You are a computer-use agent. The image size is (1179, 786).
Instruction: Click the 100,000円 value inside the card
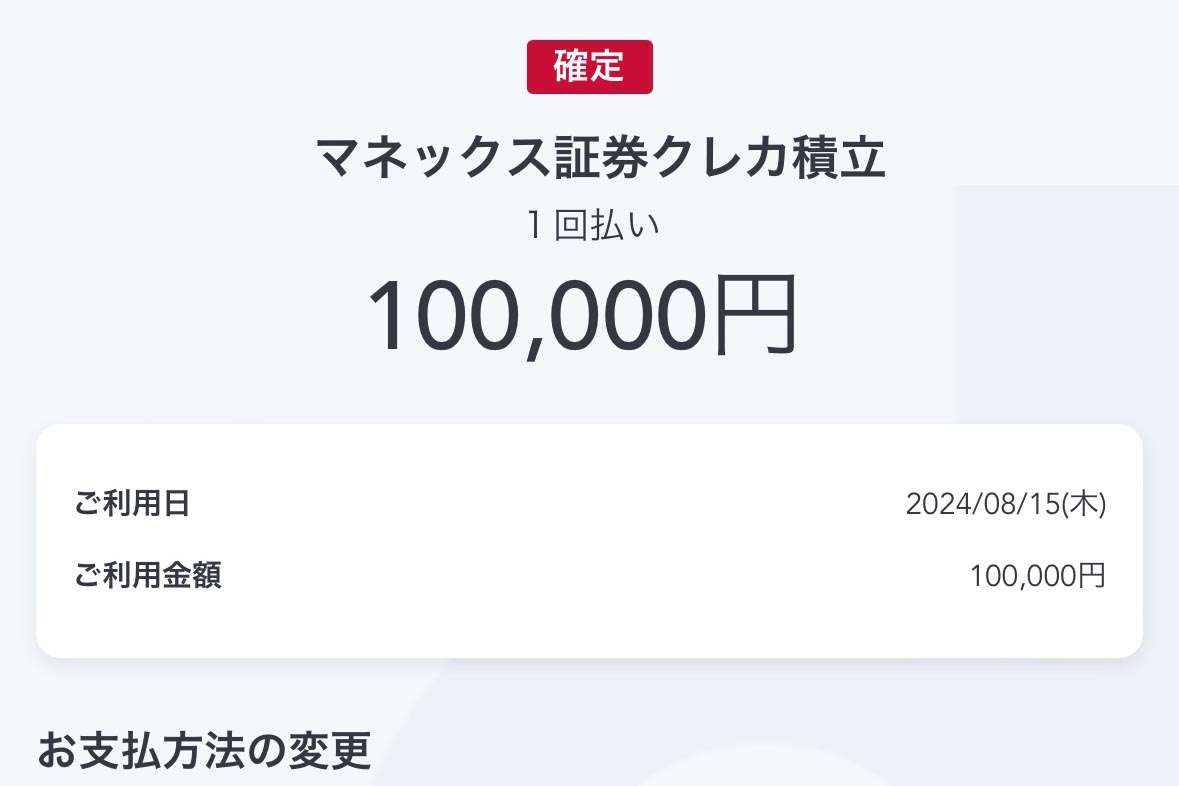[1038, 575]
